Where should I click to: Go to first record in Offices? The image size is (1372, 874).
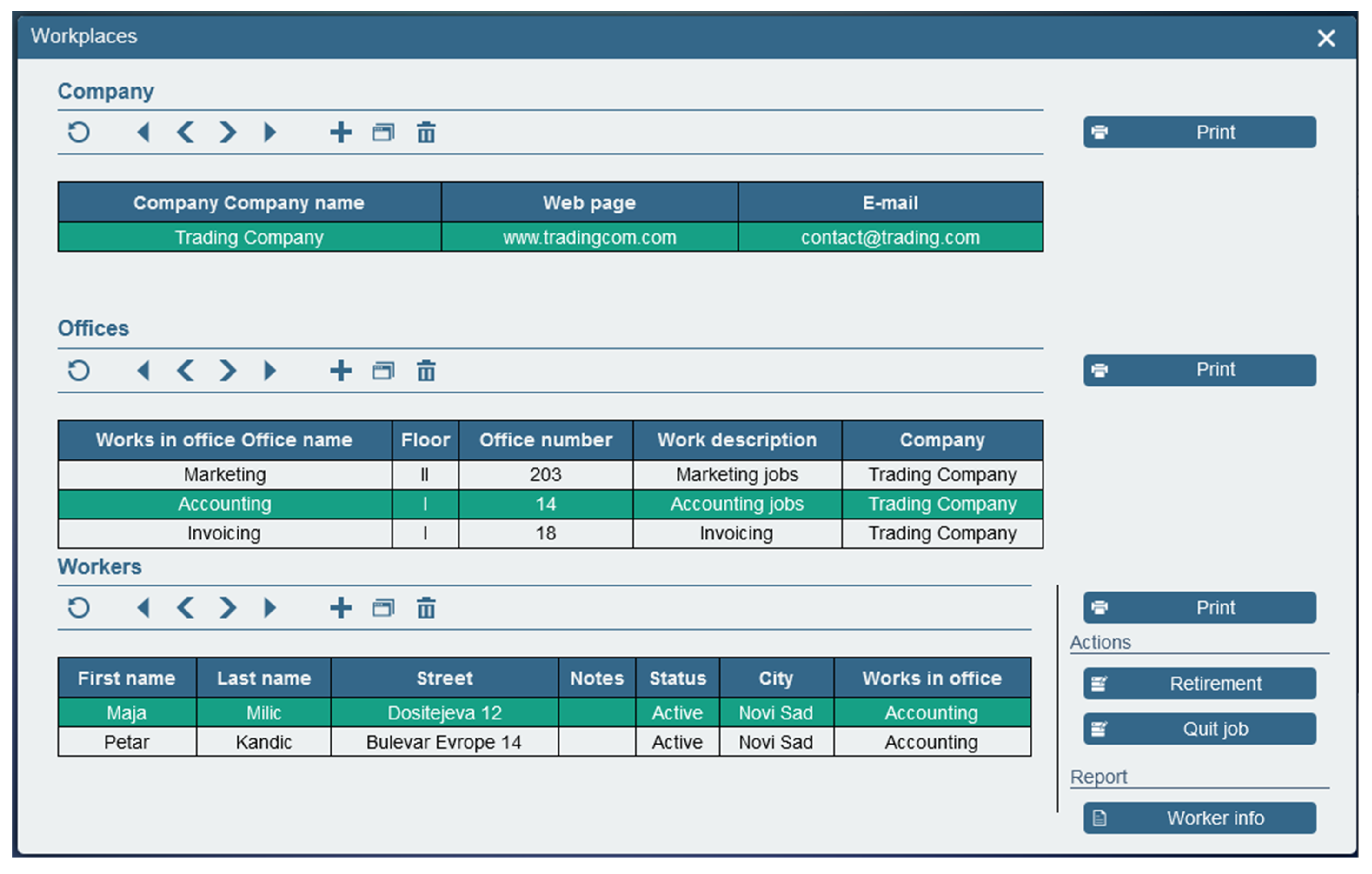144,371
